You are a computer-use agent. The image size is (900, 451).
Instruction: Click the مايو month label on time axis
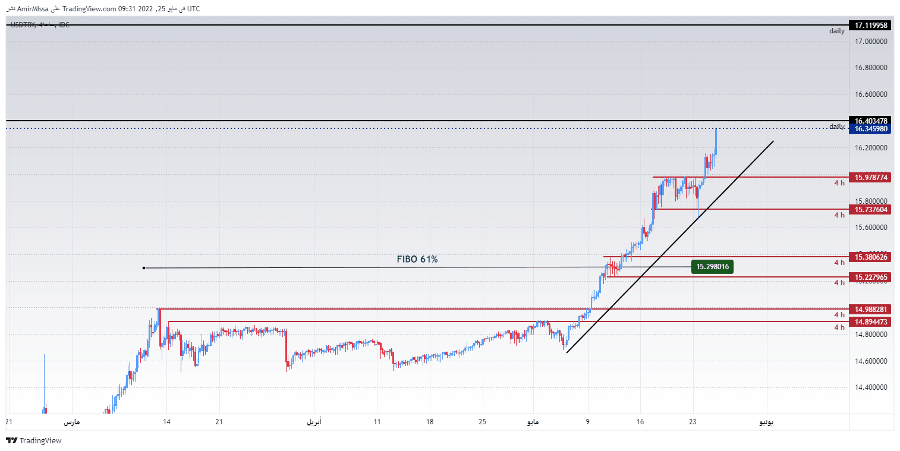pos(534,422)
